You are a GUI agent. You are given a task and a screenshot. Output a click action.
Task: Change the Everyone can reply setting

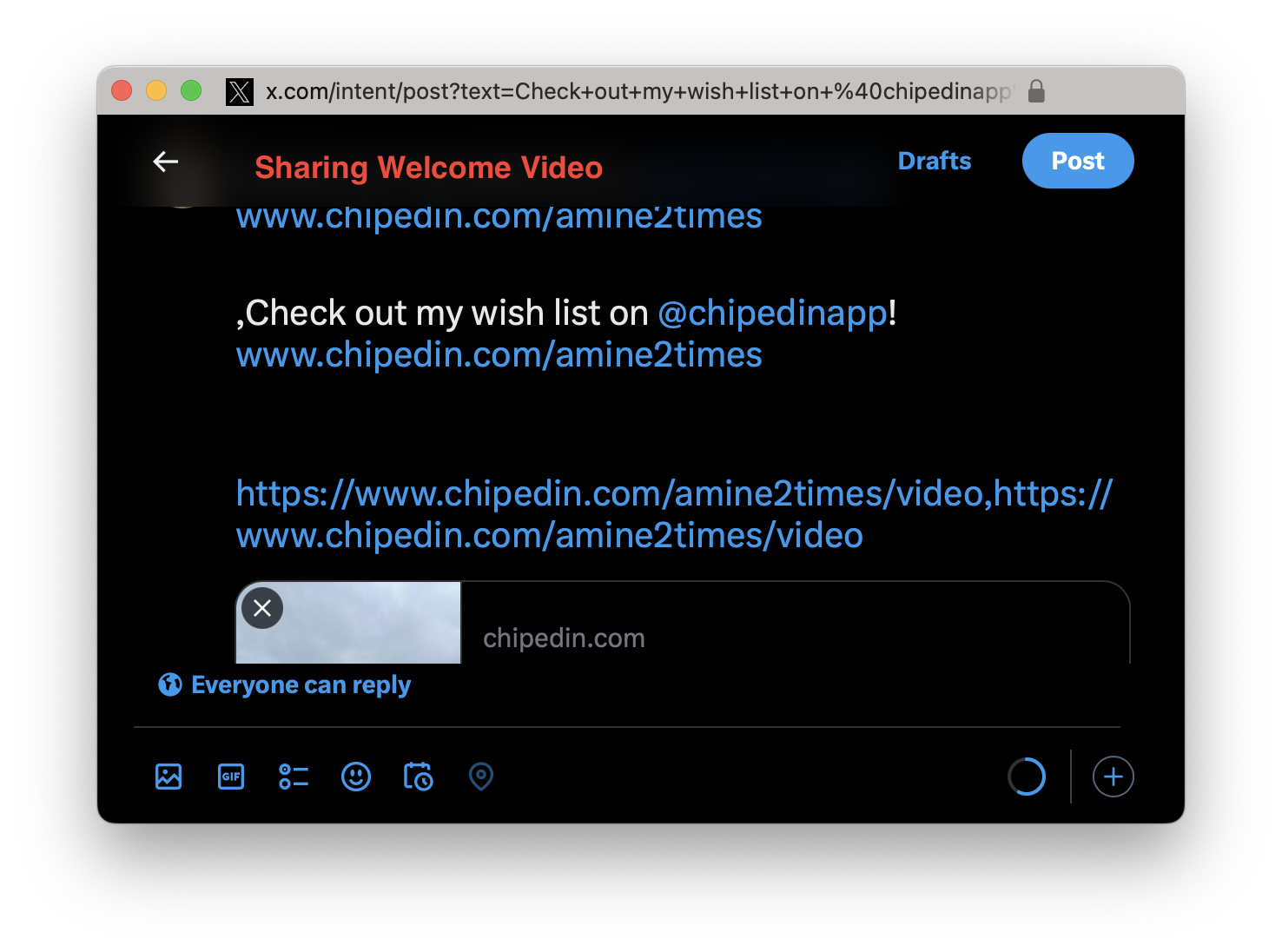tap(284, 684)
